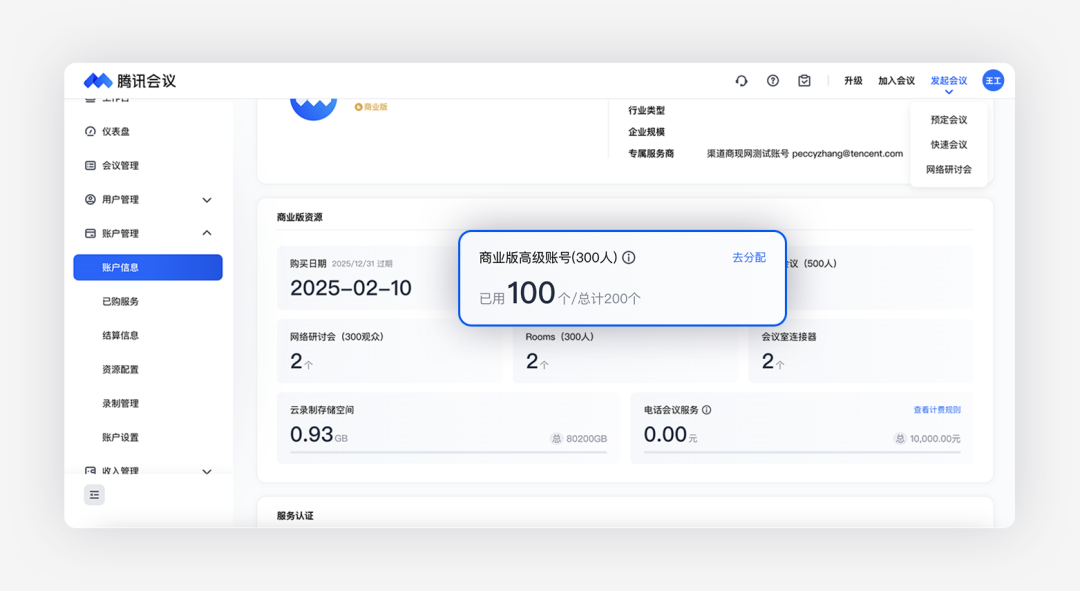This screenshot has width=1080, height=591.
Task: Click the task clipboard icon in header
Action: [804, 81]
